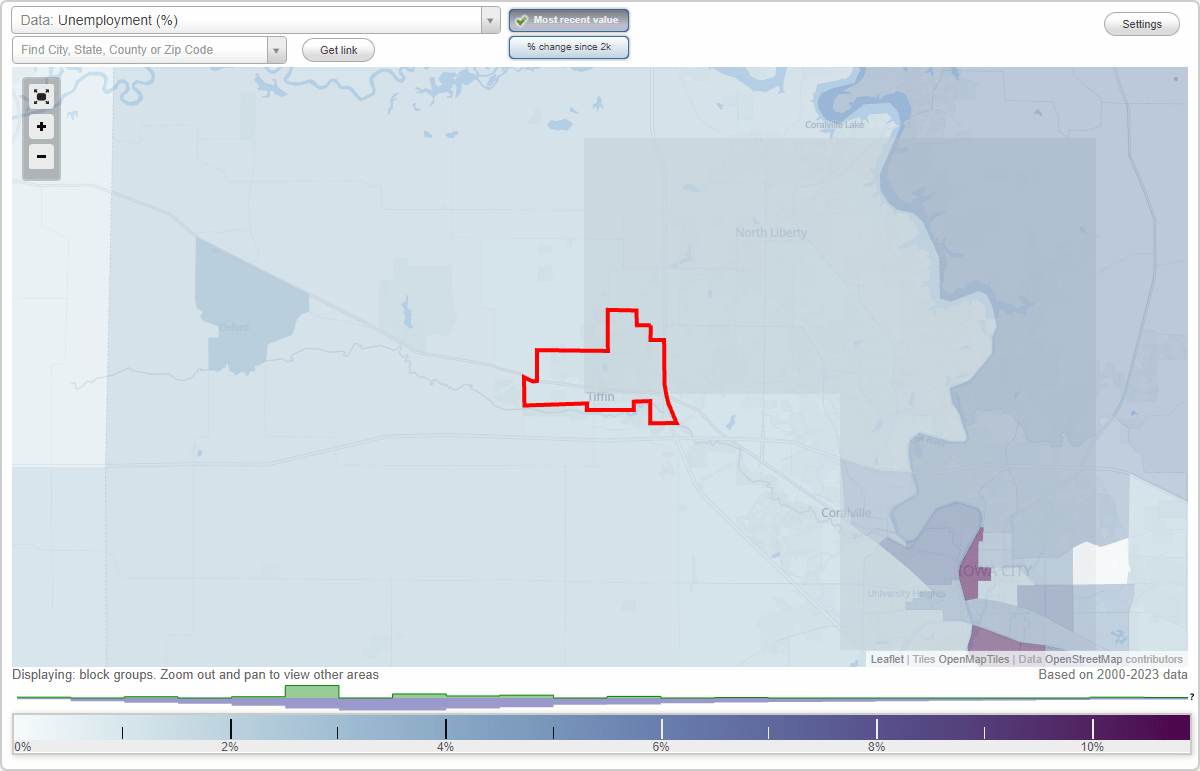Screen dimensions: 1200x771
Task: Click the question mark beside histogram
Action: click(1192, 696)
